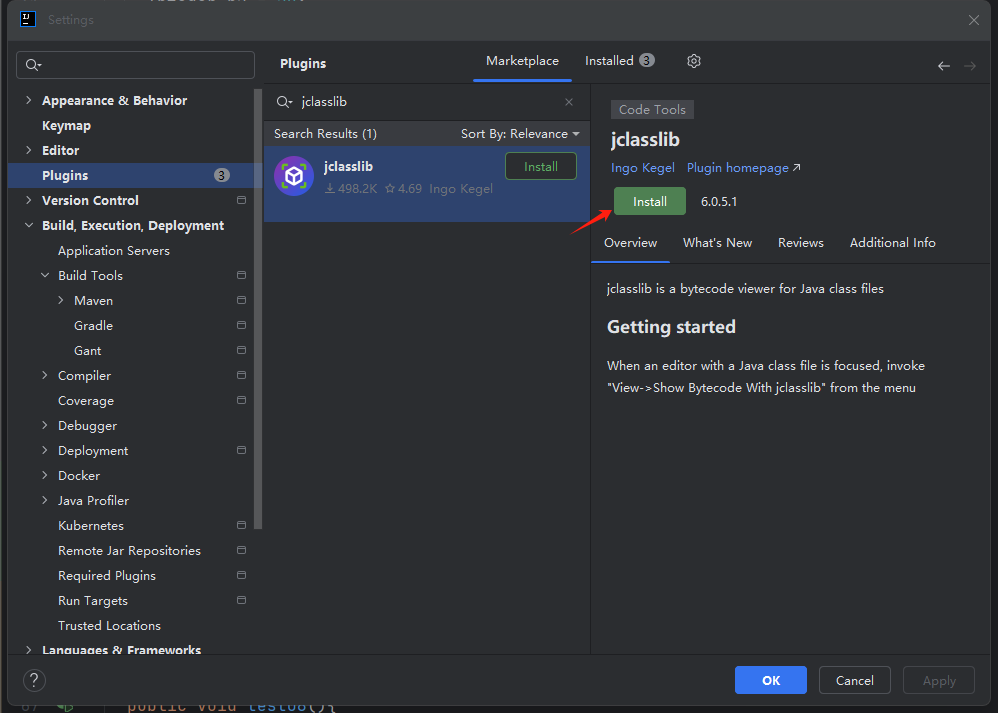Switch to the Marketplace tab
998x713 pixels.
click(x=523, y=61)
